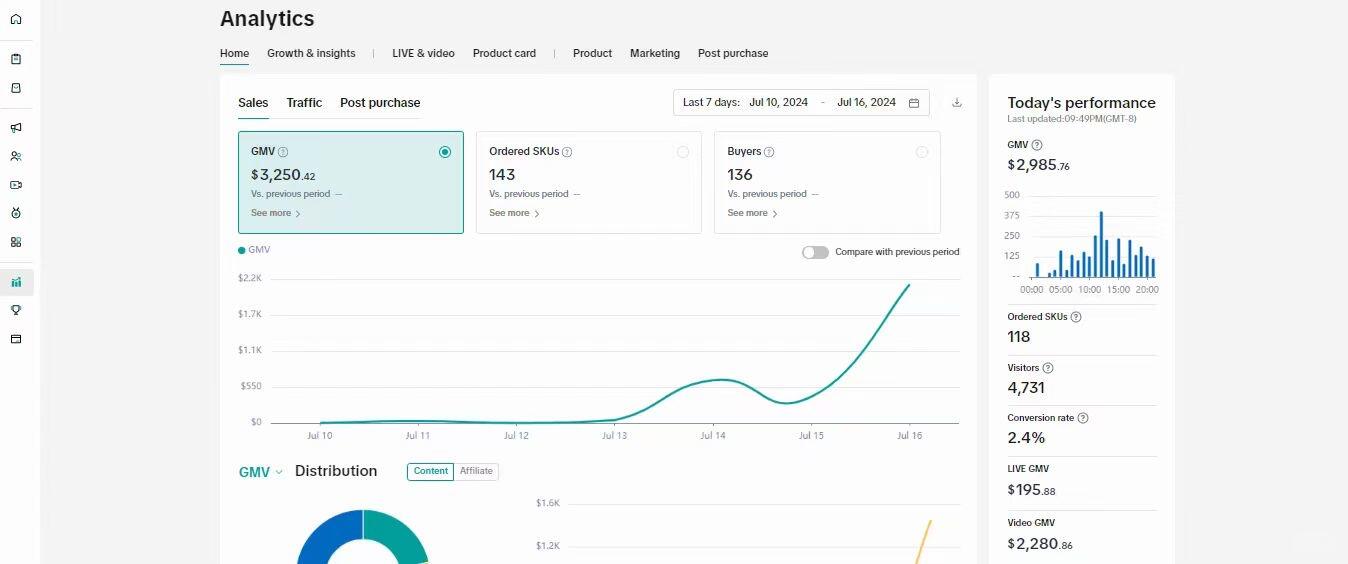Viewport: 1348px width, 564px height.
Task: Switch distribution view to Affiliate
Action: pos(476,471)
